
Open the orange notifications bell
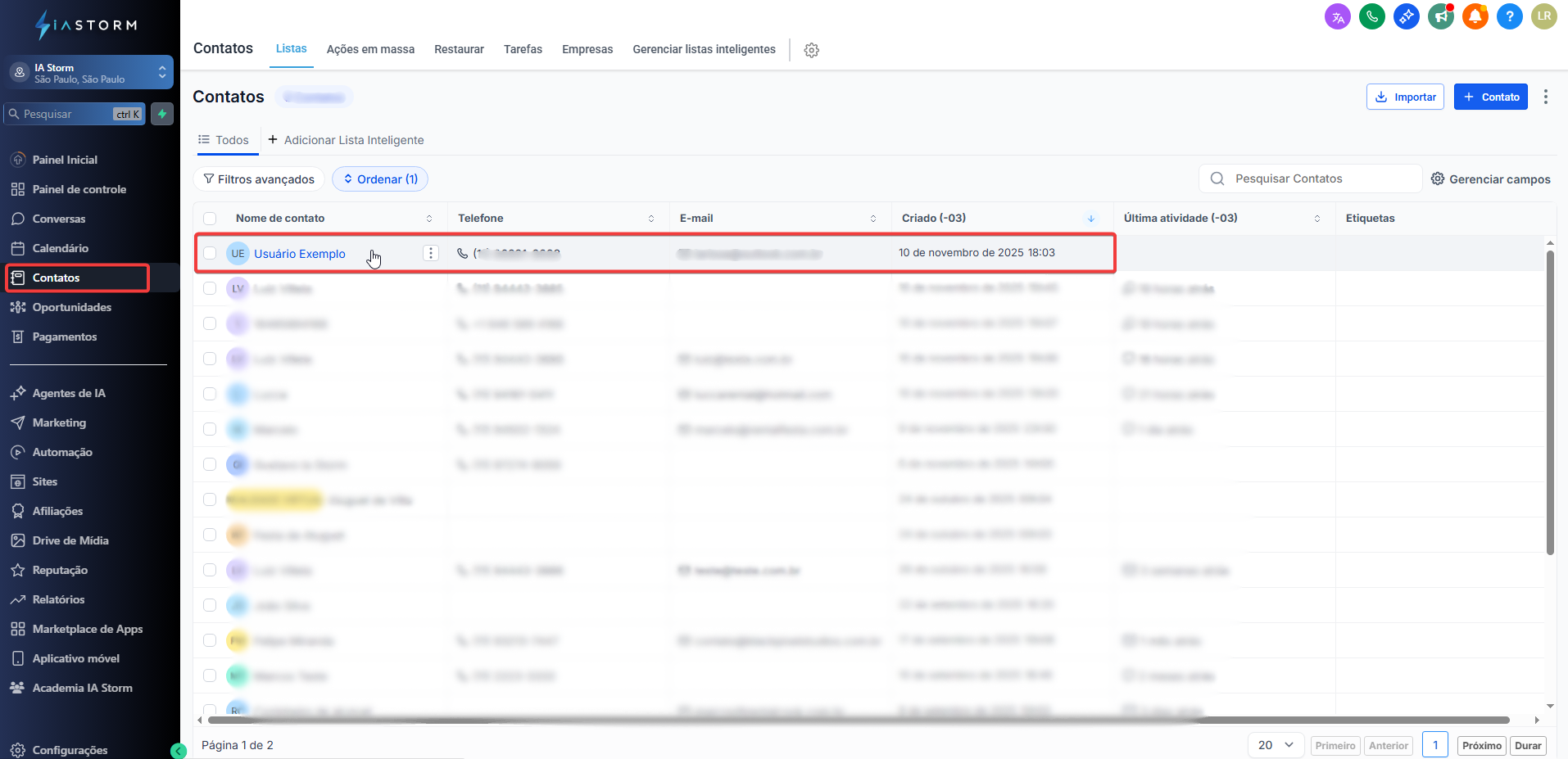tap(1475, 16)
